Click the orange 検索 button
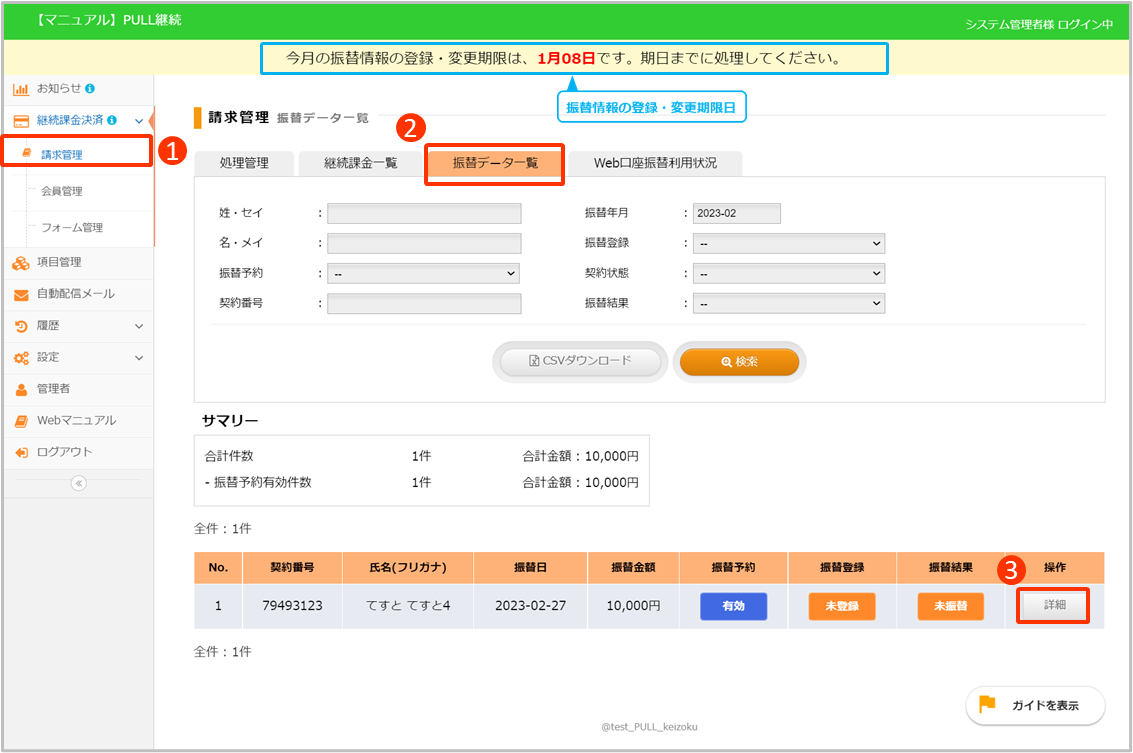 click(739, 362)
